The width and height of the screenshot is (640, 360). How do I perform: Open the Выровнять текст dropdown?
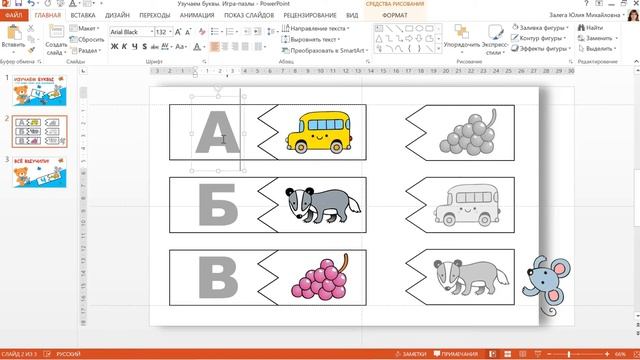pos(311,40)
